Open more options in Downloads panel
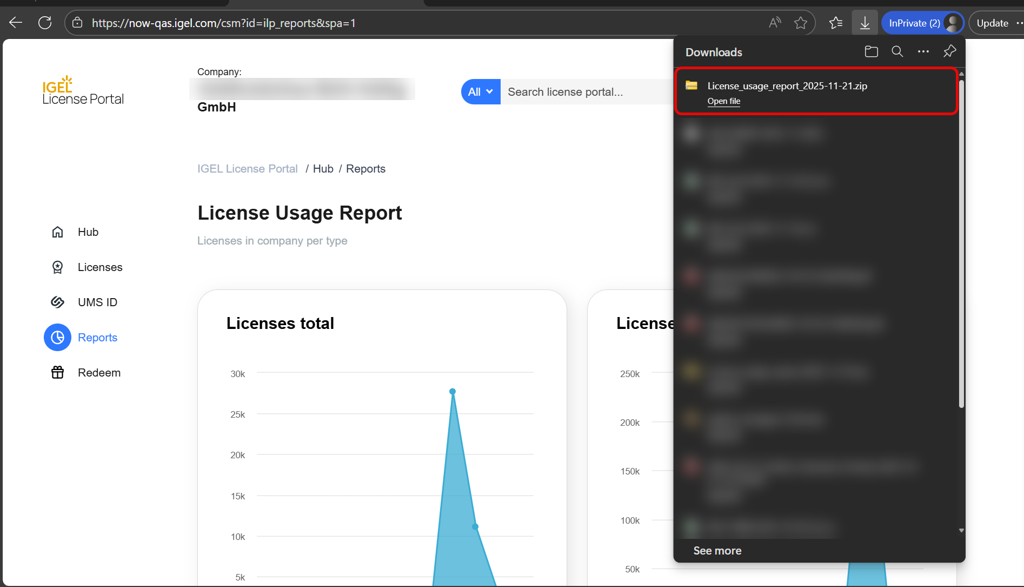The height and width of the screenshot is (587, 1024). [923, 52]
